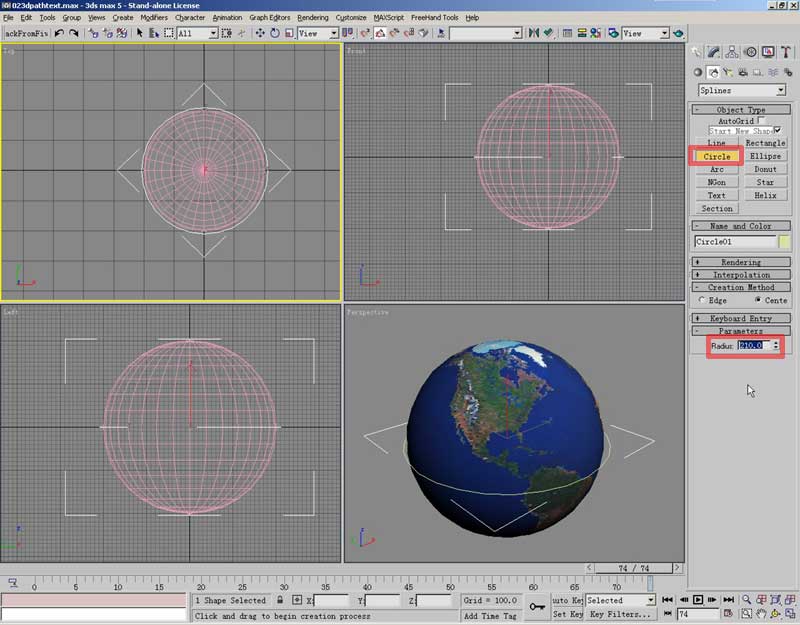800x625 pixels.
Task: Click the Lights category icon
Action: (727, 72)
